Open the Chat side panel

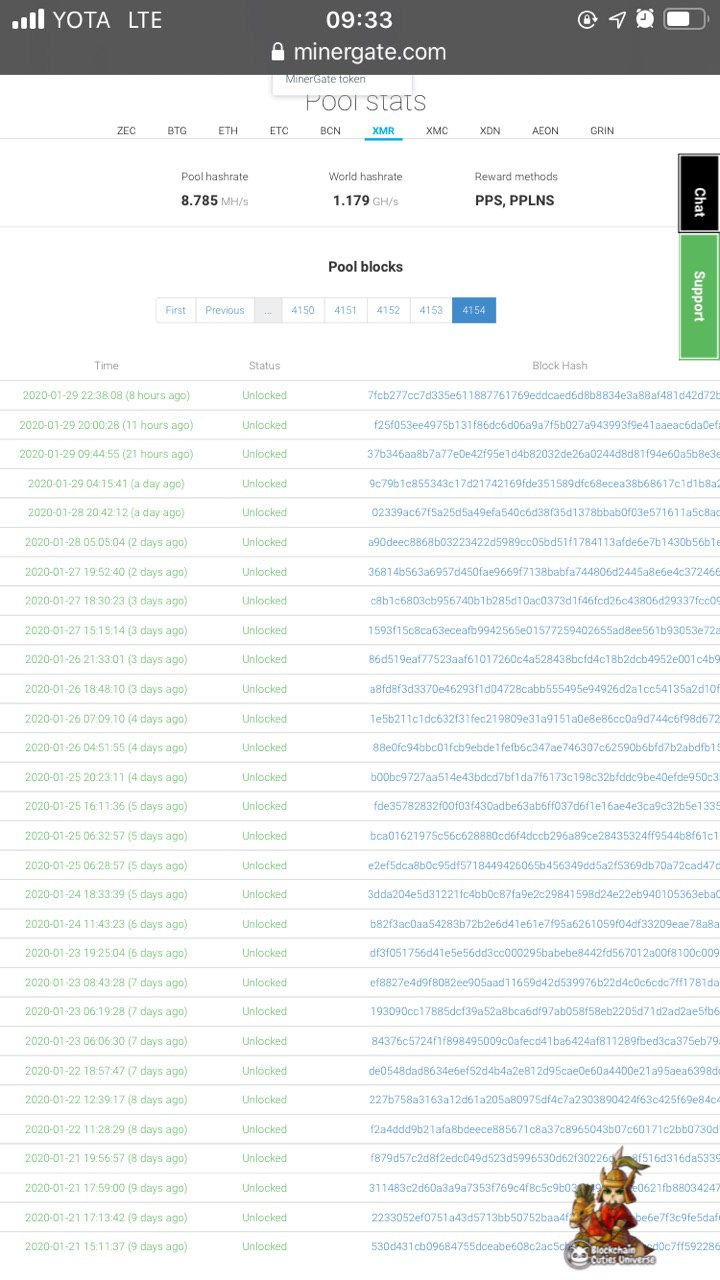[699, 193]
